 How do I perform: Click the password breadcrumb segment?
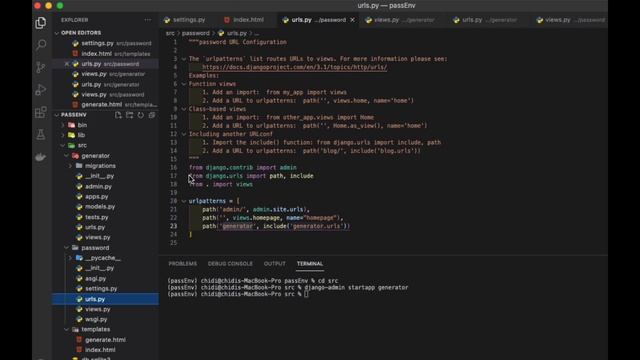click(196, 33)
